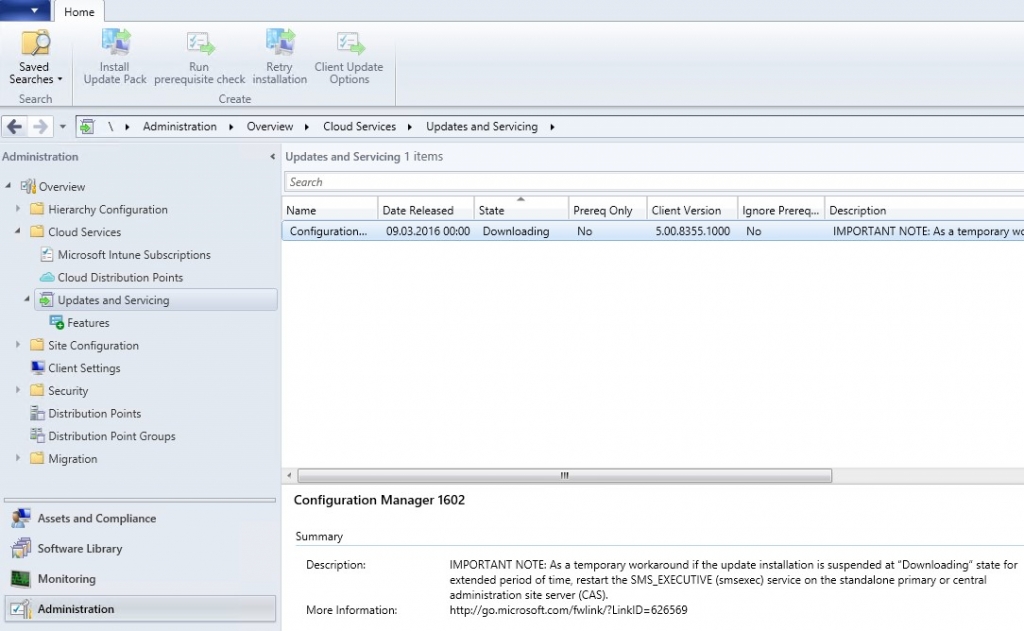Click the Security folder icon

pos(37,390)
